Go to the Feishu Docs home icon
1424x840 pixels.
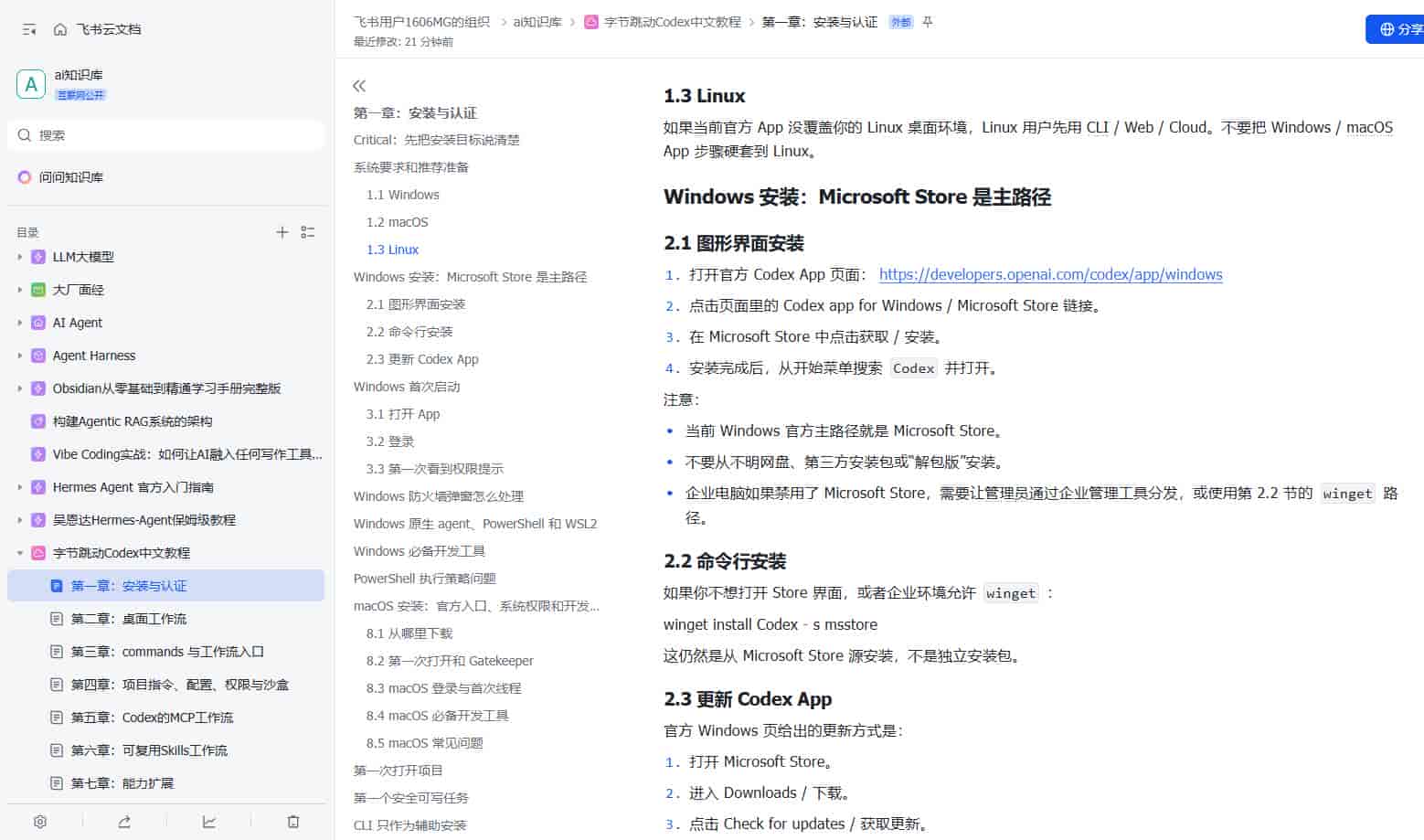pos(60,29)
